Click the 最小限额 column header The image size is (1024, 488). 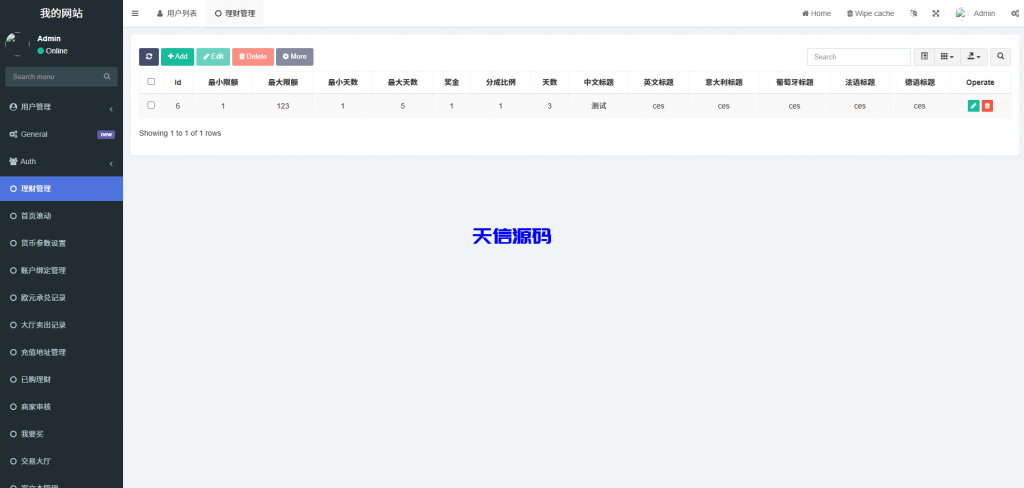coord(223,82)
